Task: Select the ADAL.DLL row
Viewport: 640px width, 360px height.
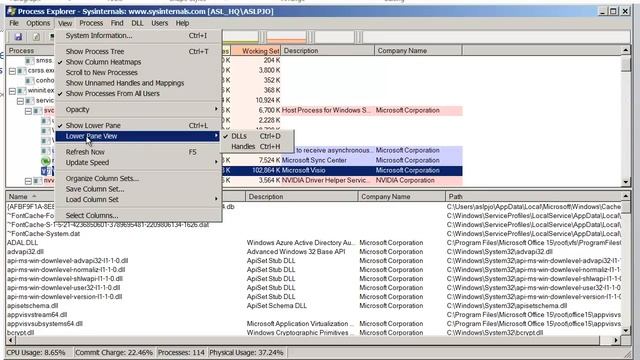Action: [313, 243]
